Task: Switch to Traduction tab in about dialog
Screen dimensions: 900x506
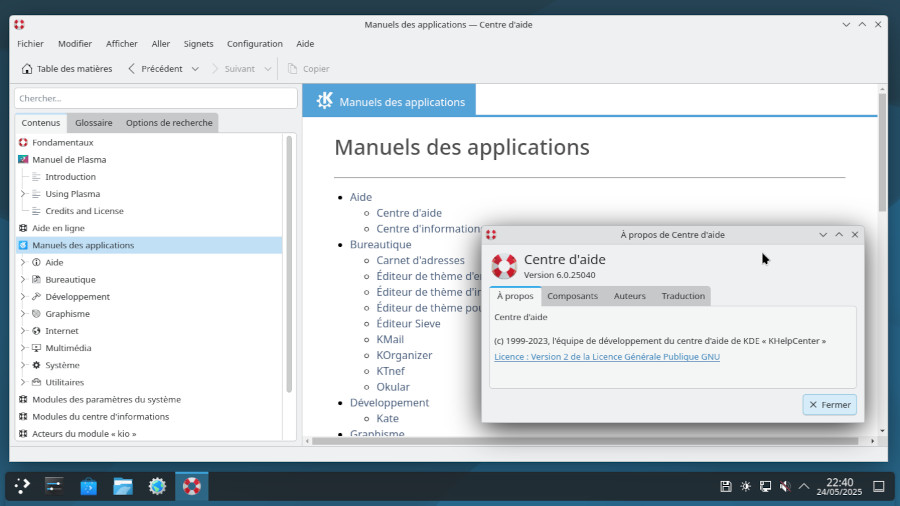Action: 683,296
